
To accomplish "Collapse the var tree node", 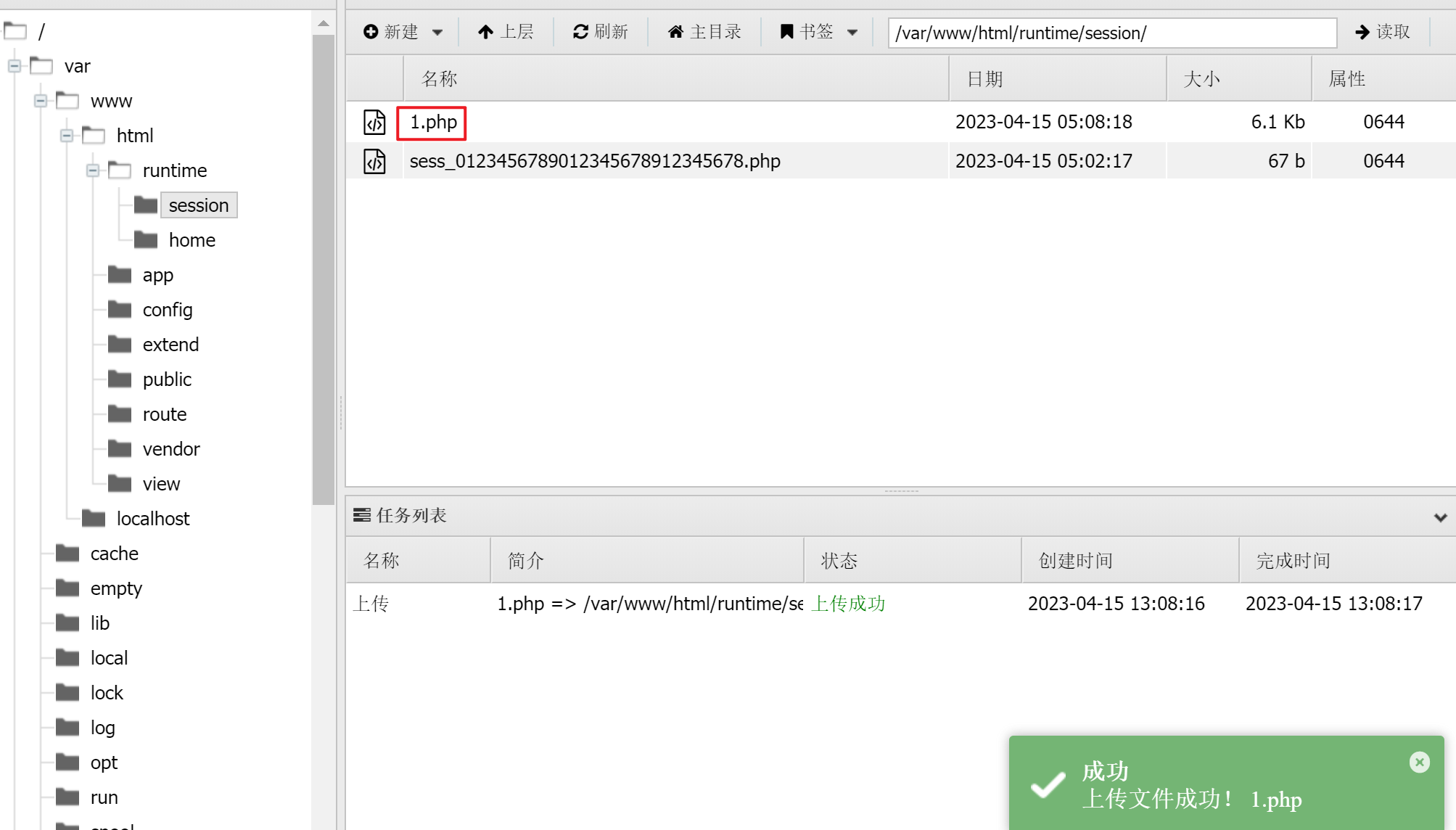I will point(15,66).
